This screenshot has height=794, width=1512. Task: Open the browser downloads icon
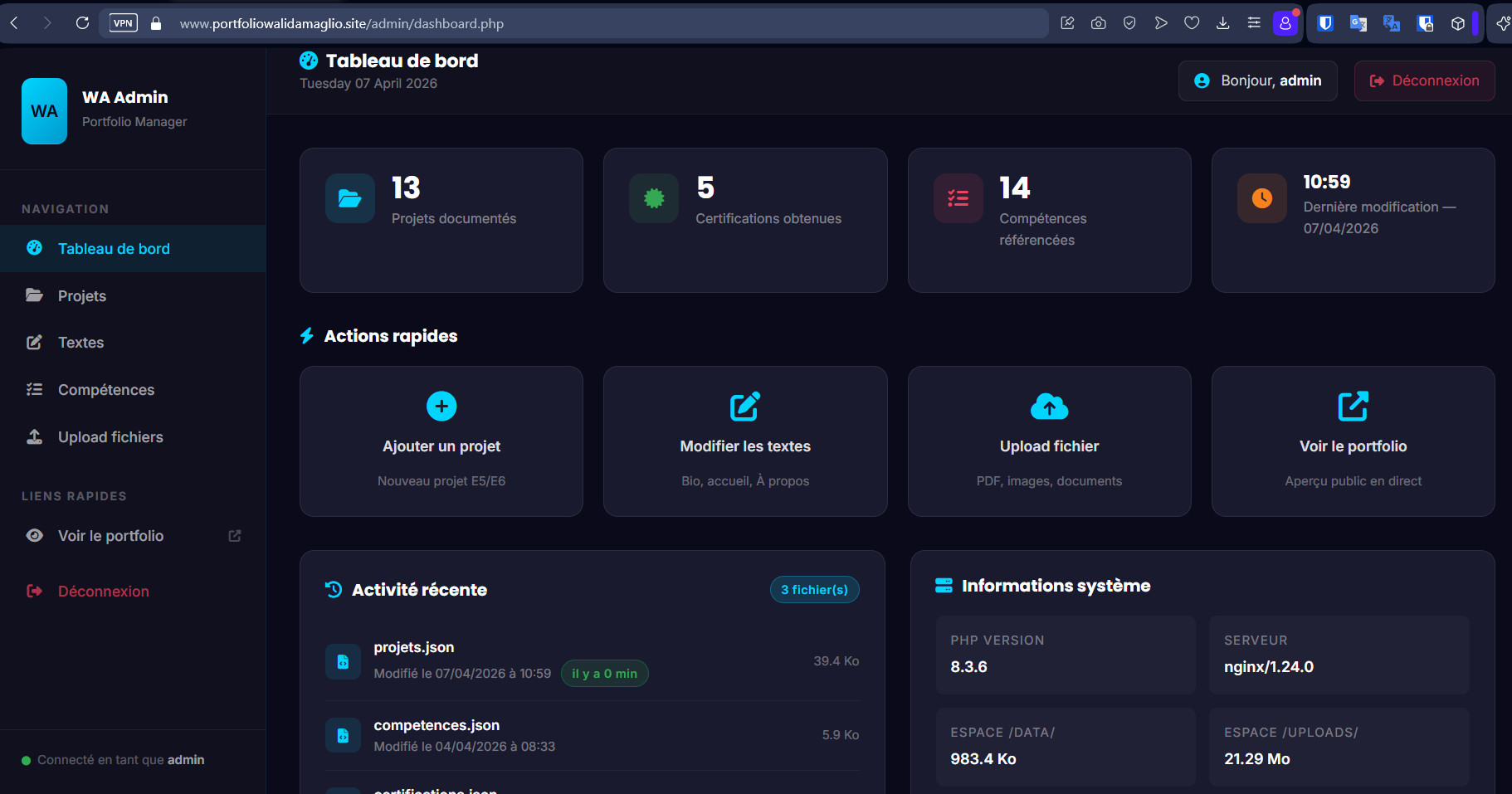pyautogui.click(x=1223, y=23)
